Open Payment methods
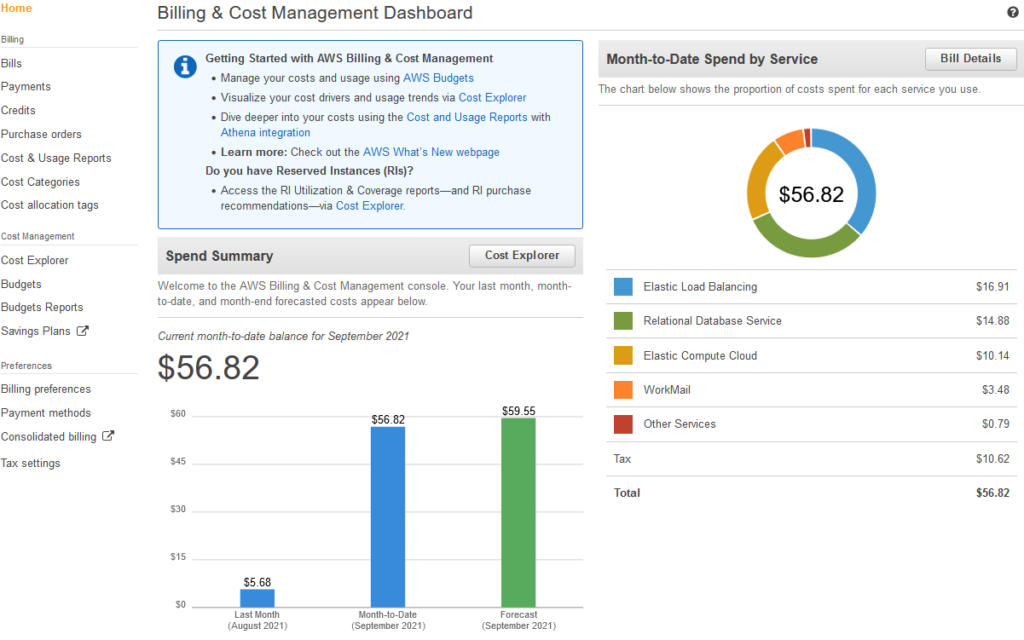Screen dimensions: 1024x640 46,413
